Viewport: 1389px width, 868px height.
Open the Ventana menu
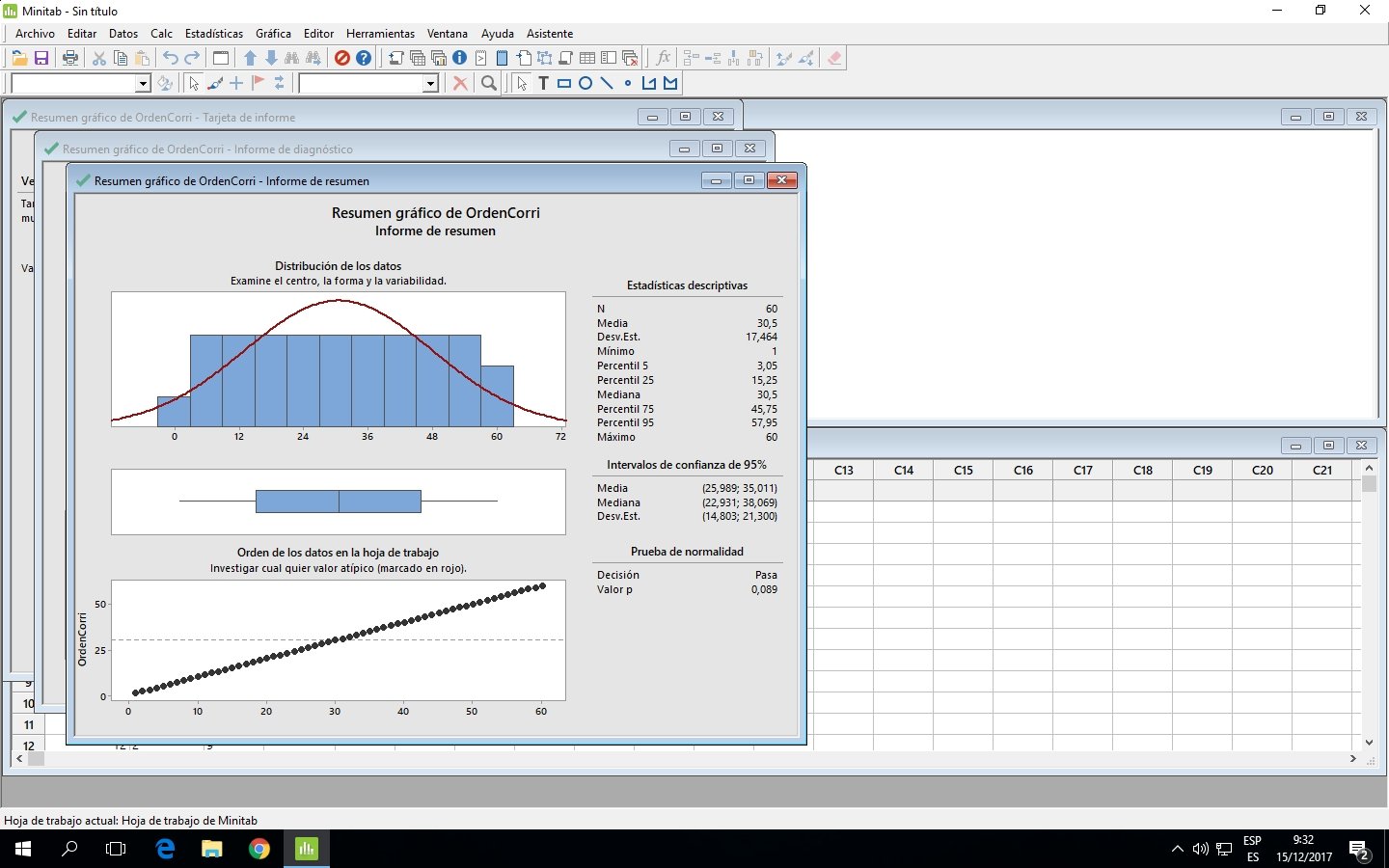click(x=448, y=34)
